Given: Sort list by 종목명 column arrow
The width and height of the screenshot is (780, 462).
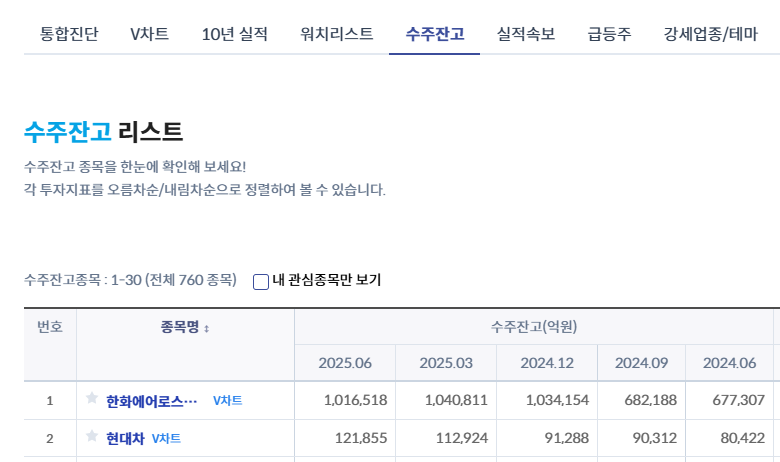Looking at the screenshot, I should pos(206,327).
